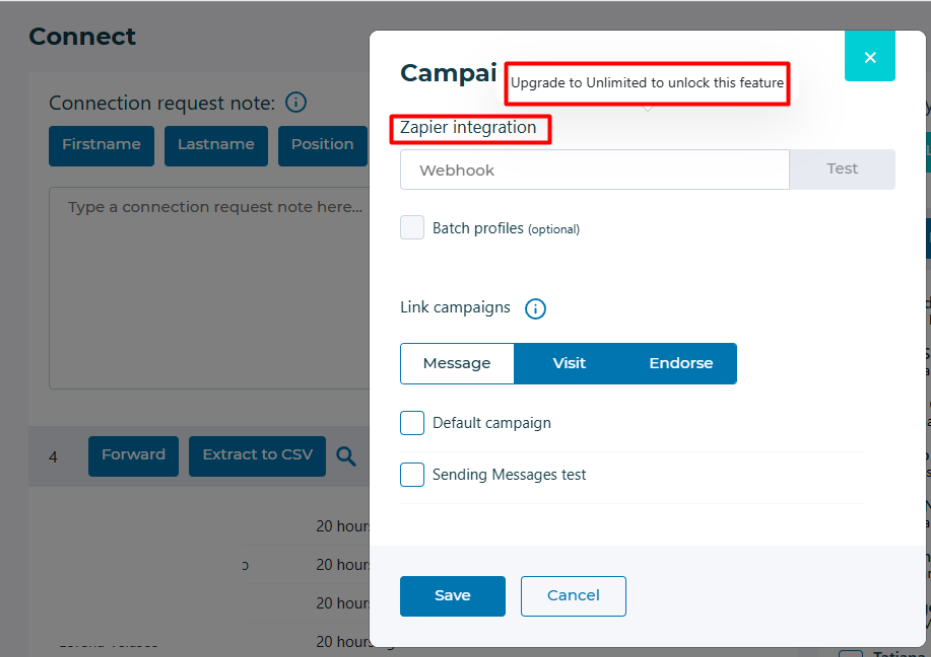931x657 pixels.
Task: Click the Forward button
Action: click(134, 456)
